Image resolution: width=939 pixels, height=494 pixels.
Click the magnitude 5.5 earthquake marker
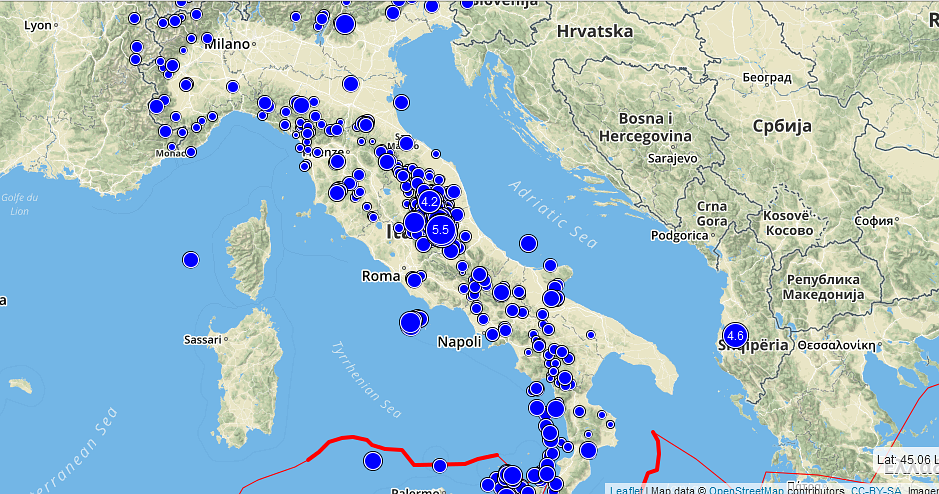[x=440, y=230]
